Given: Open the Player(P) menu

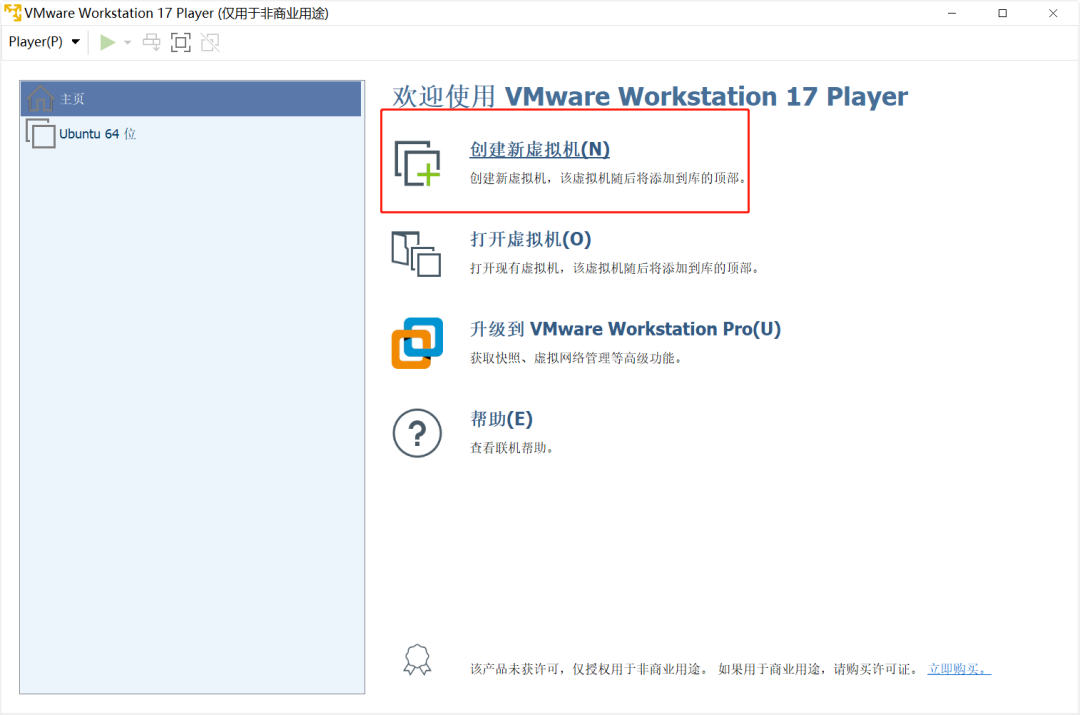Looking at the screenshot, I should pyautogui.click(x=44, y=42).
